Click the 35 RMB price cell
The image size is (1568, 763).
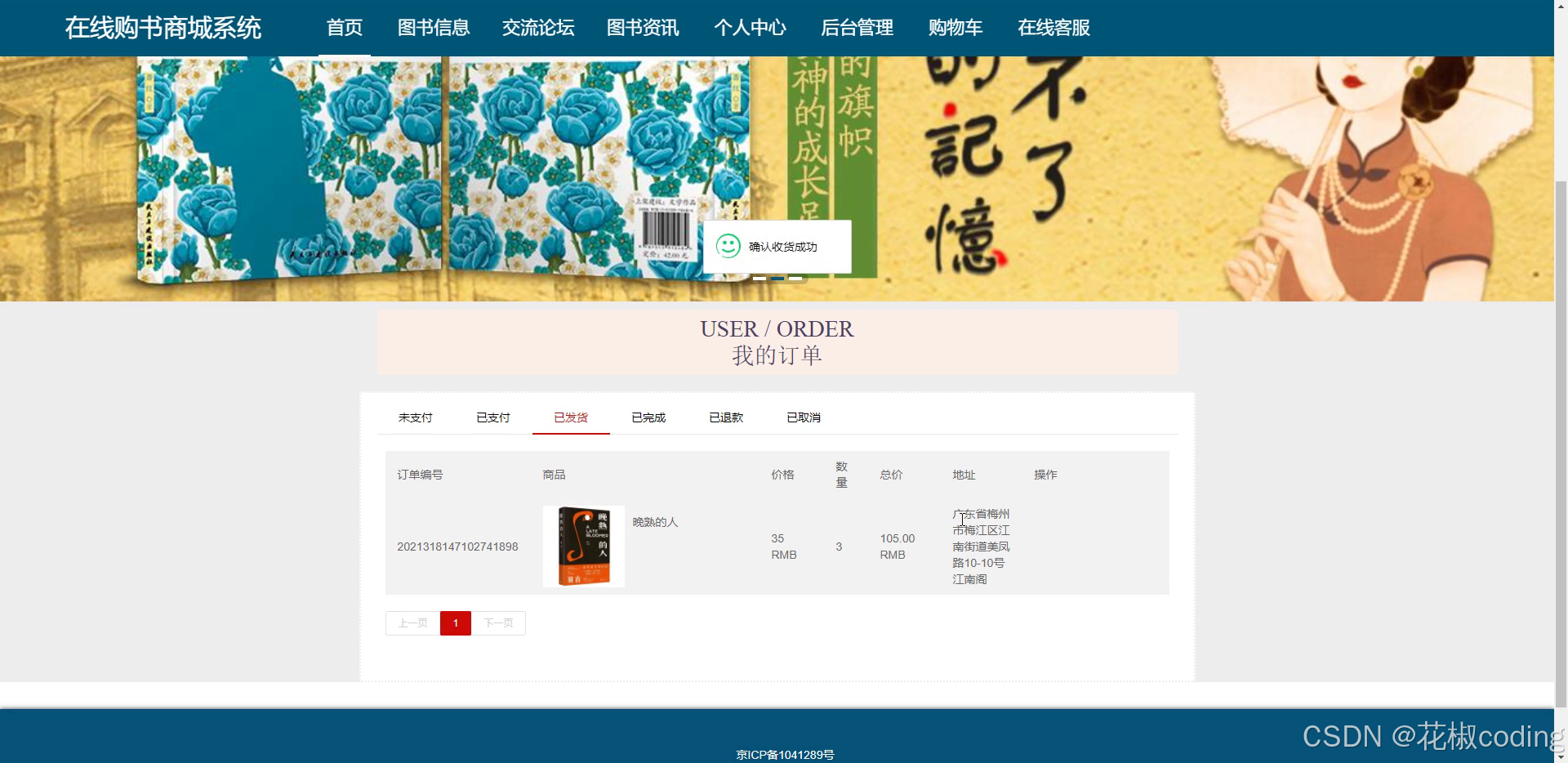(784, 547)
